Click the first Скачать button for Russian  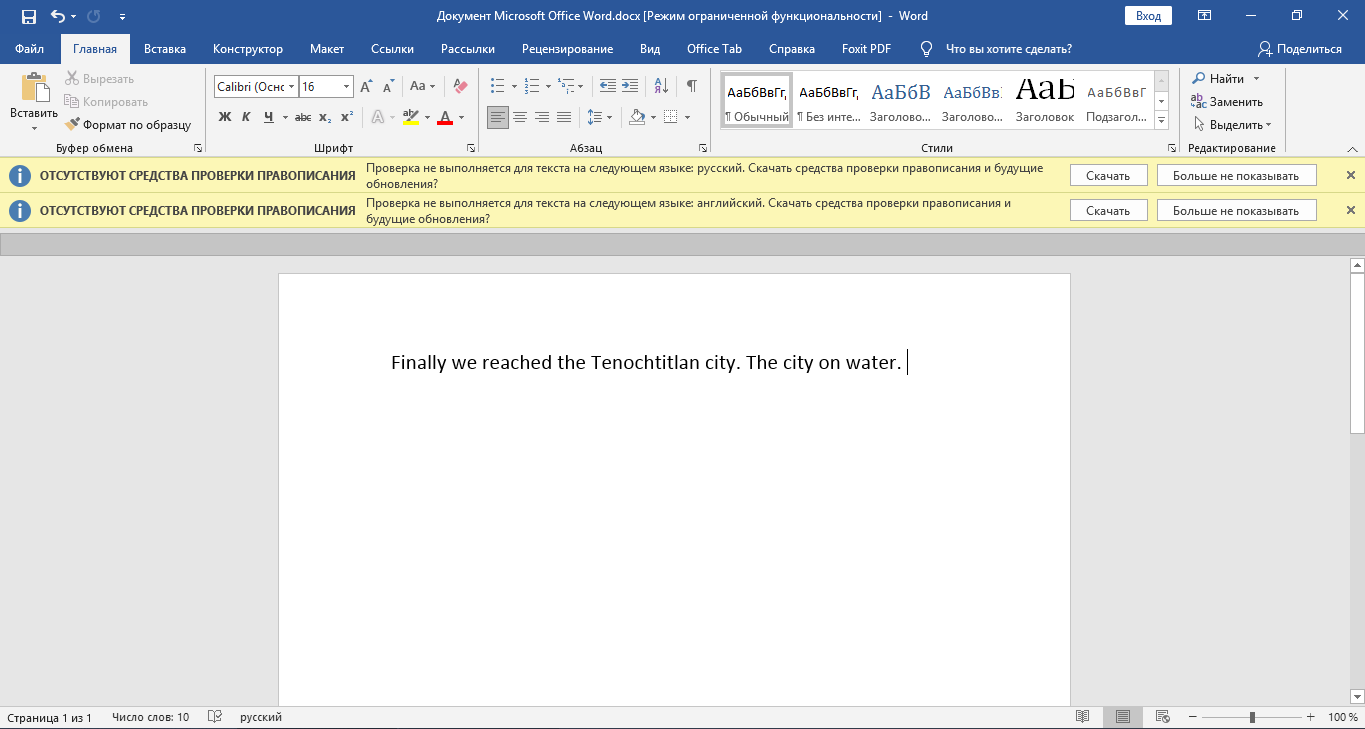1107,176
